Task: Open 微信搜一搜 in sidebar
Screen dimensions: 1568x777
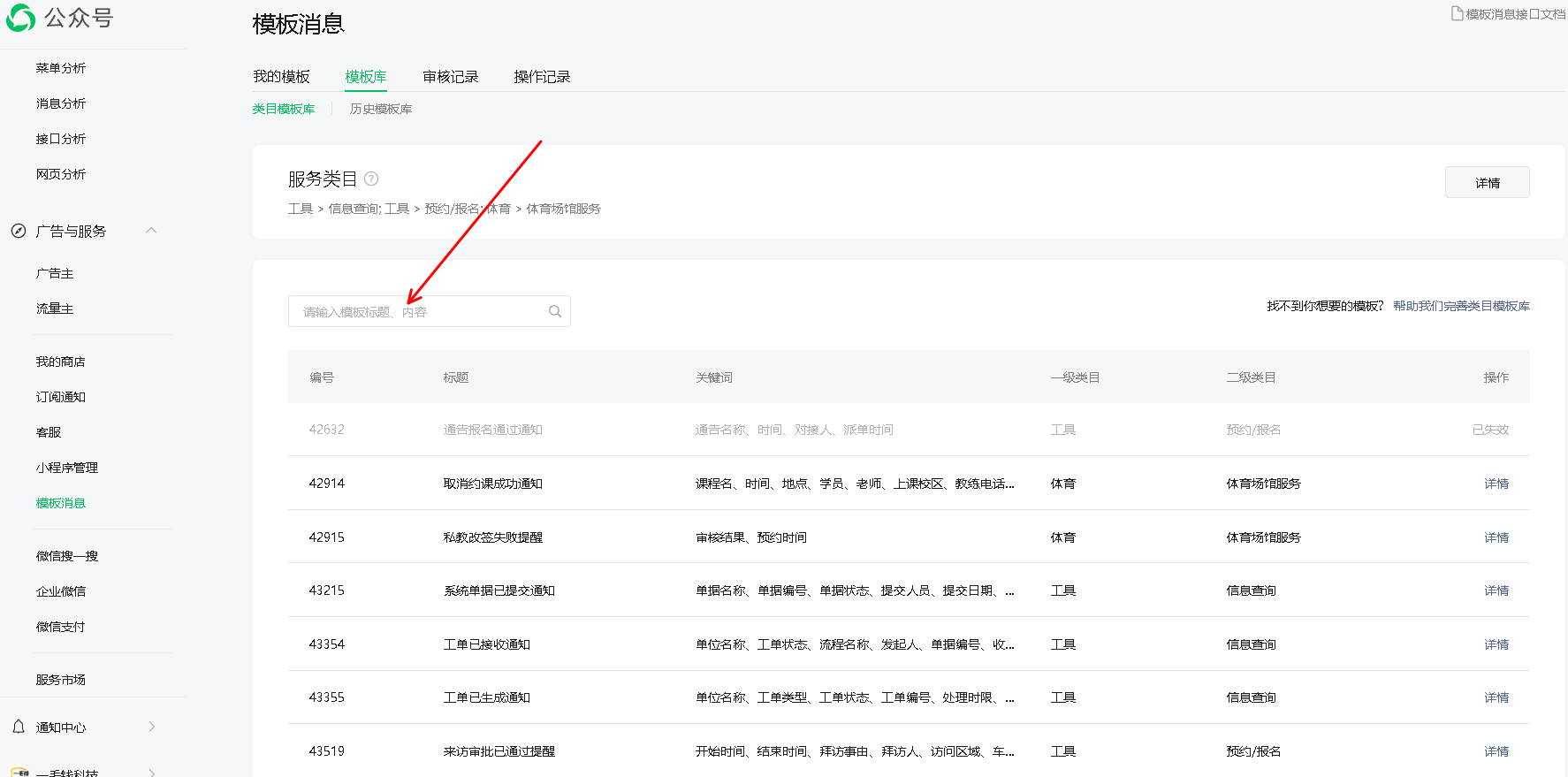Action: point(67,556)
